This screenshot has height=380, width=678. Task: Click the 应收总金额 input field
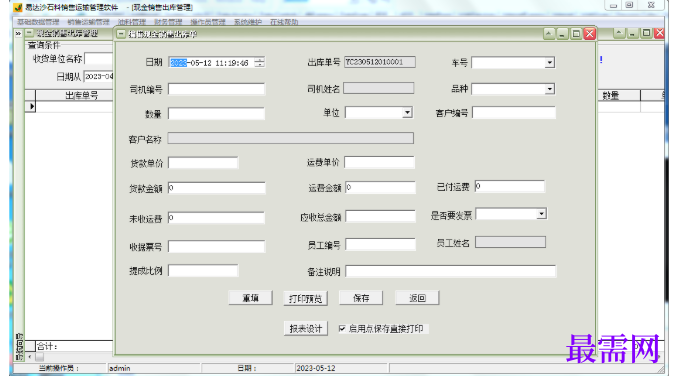click(x=381, y=216)
